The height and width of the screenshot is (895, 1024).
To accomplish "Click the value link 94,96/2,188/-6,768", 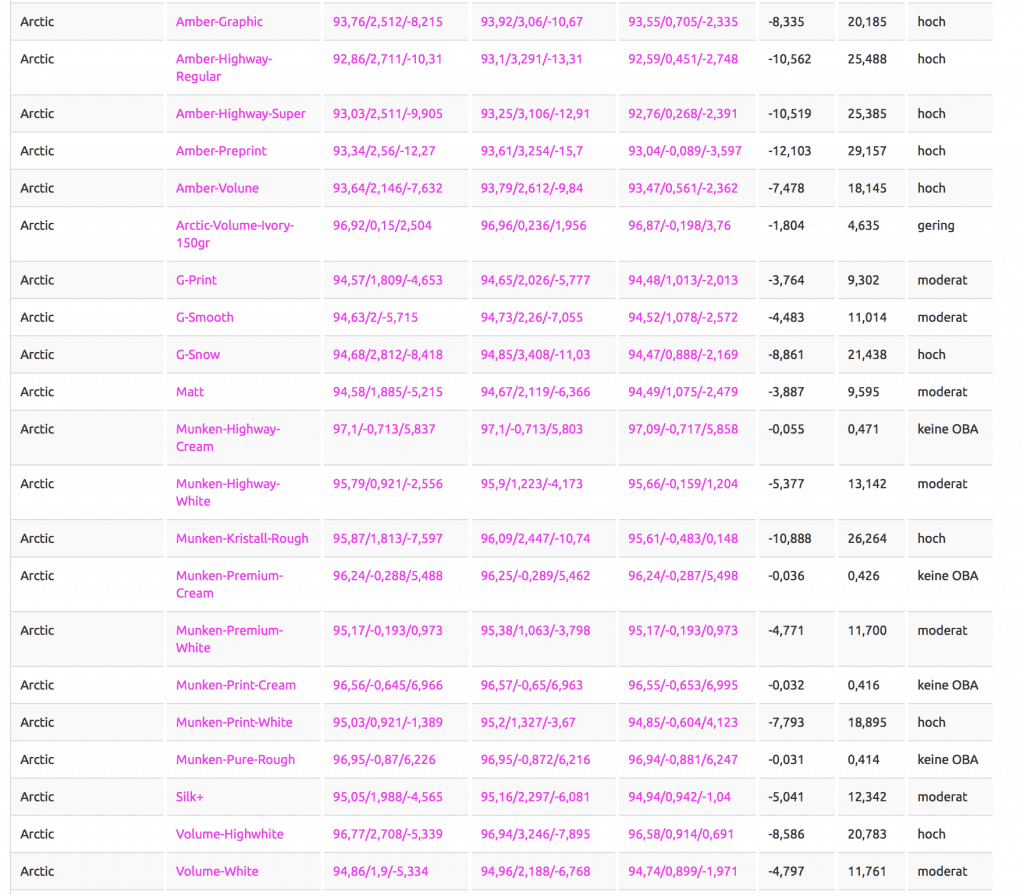I will point(536,871).
